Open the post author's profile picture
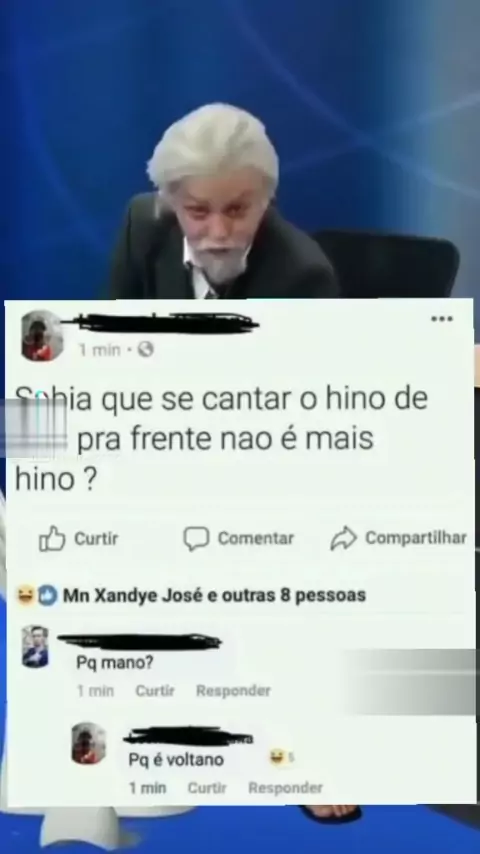 tap(42, 336)
